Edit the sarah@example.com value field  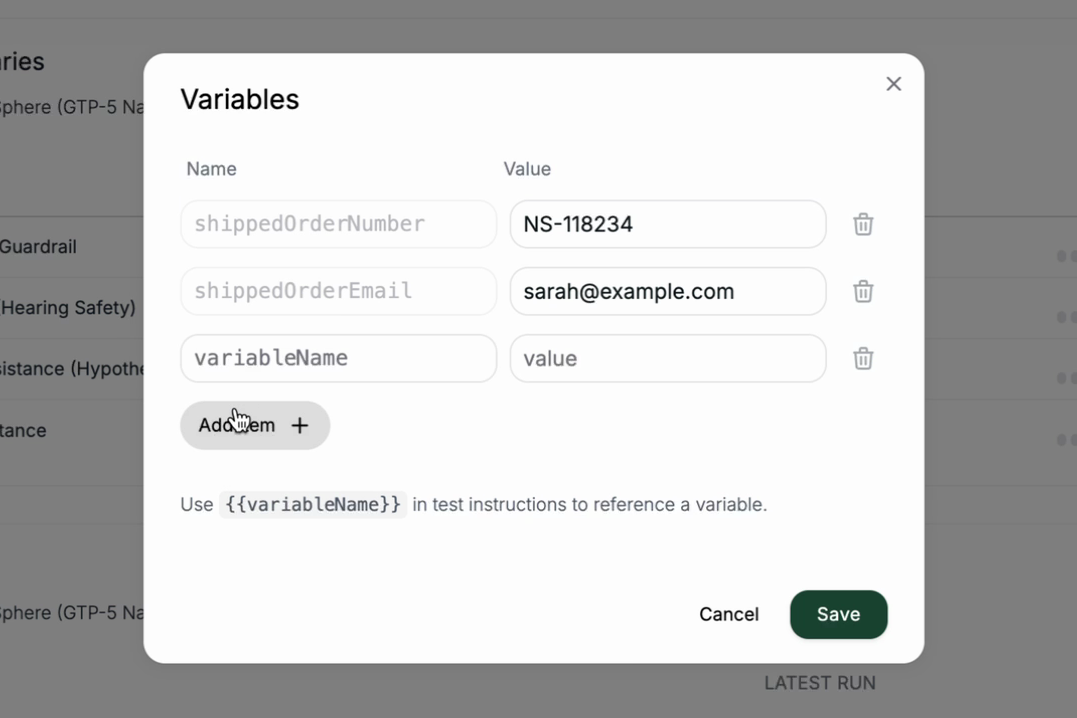(667, 291)
